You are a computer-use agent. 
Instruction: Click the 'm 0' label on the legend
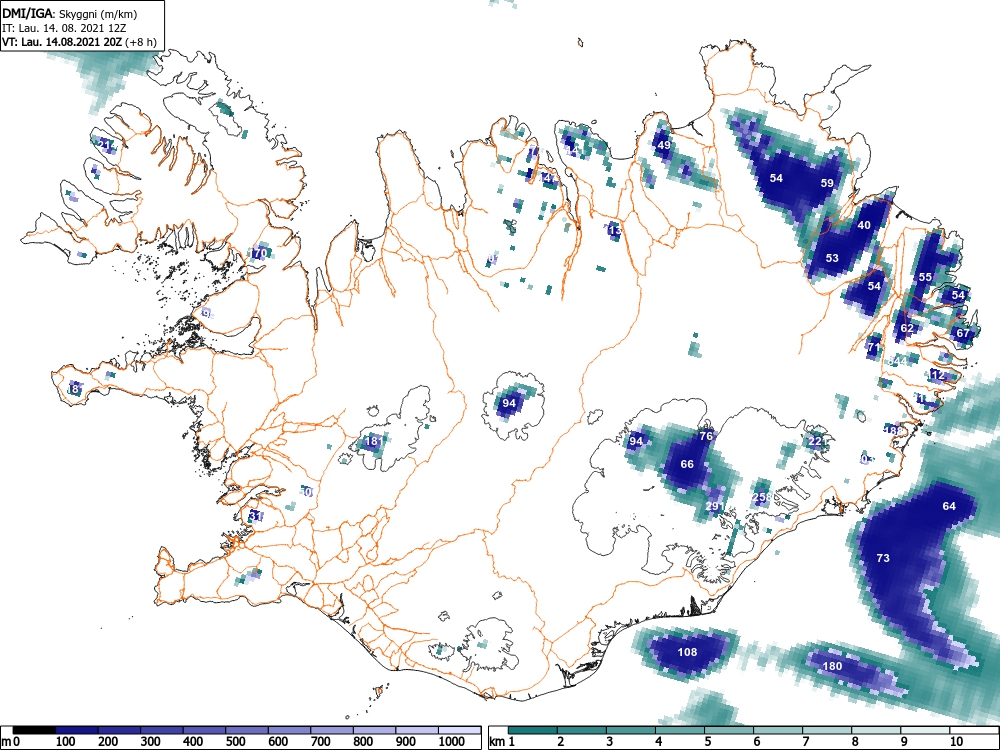[11, 741]
